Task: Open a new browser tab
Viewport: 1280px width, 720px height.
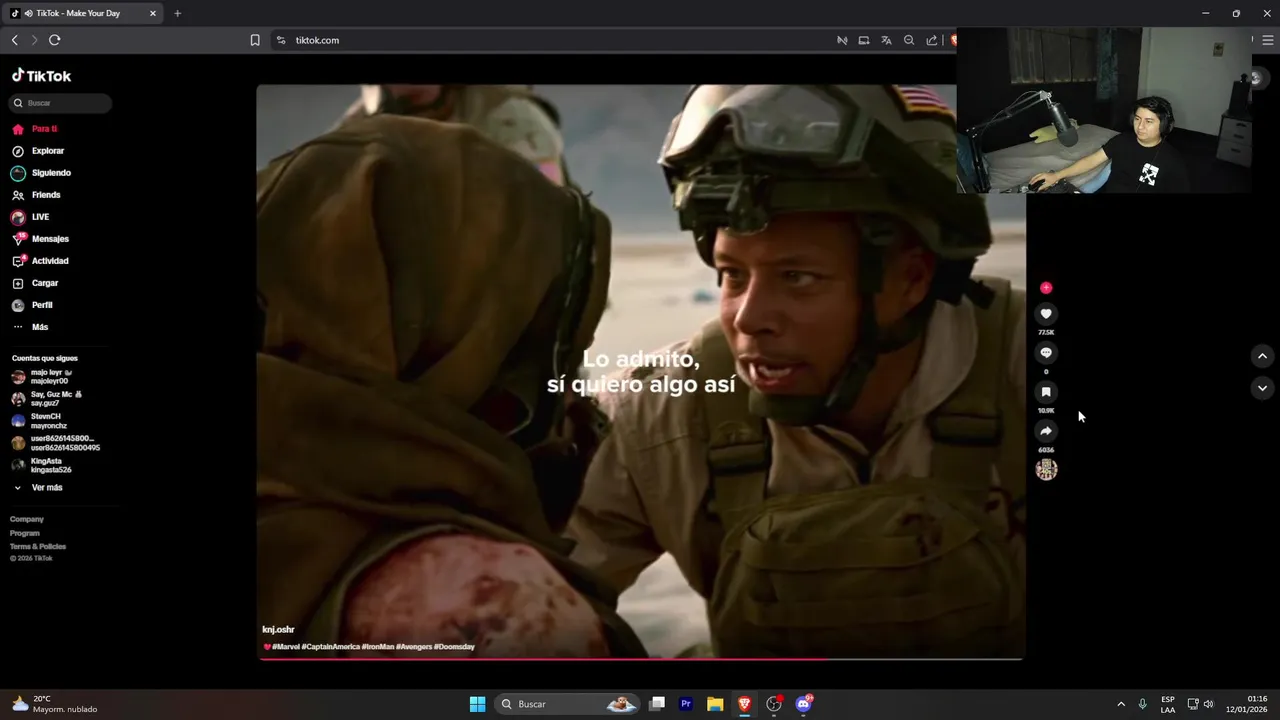Action: pyautogui.click(x=177, y=13)
